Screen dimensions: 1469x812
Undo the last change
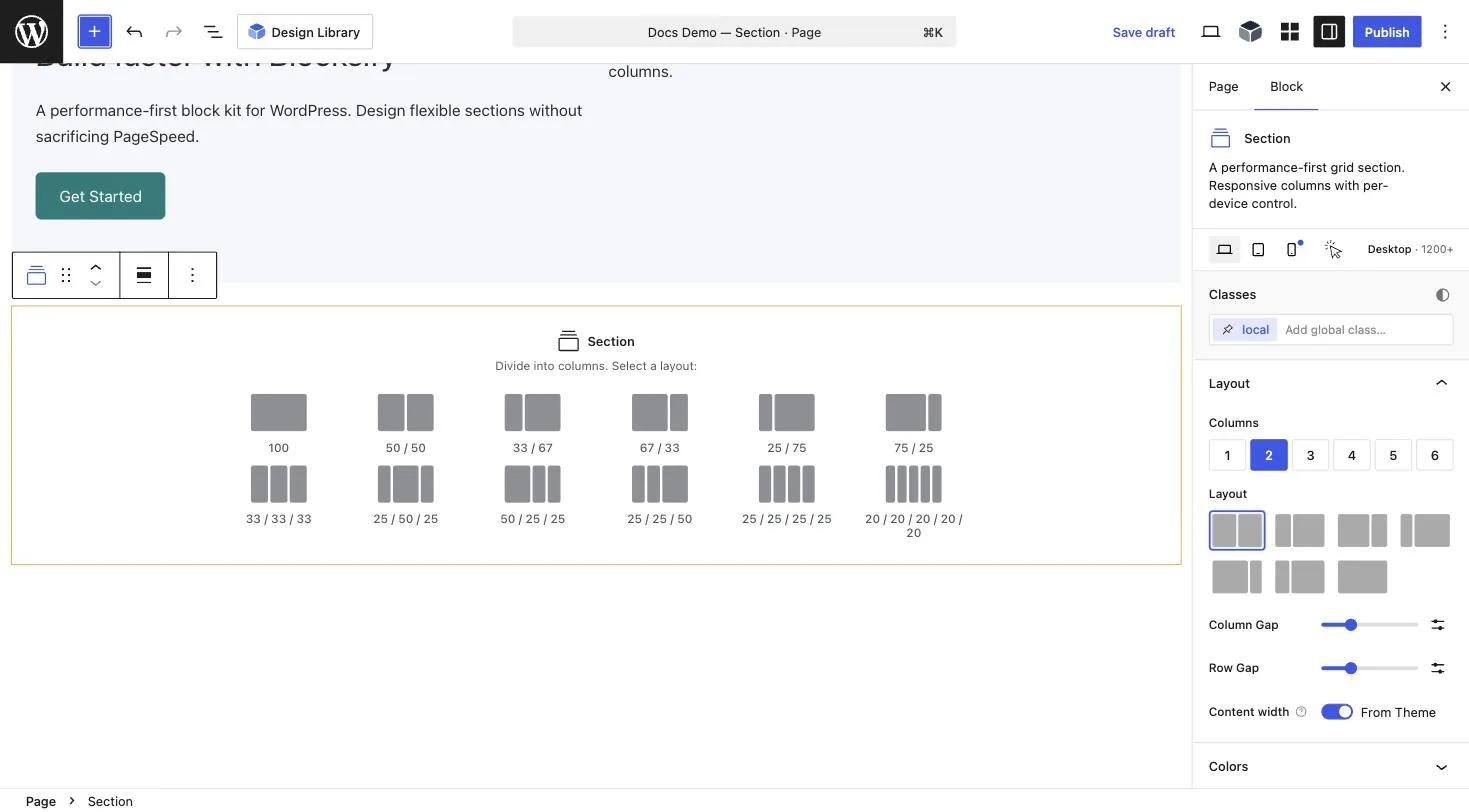point(134,32)
